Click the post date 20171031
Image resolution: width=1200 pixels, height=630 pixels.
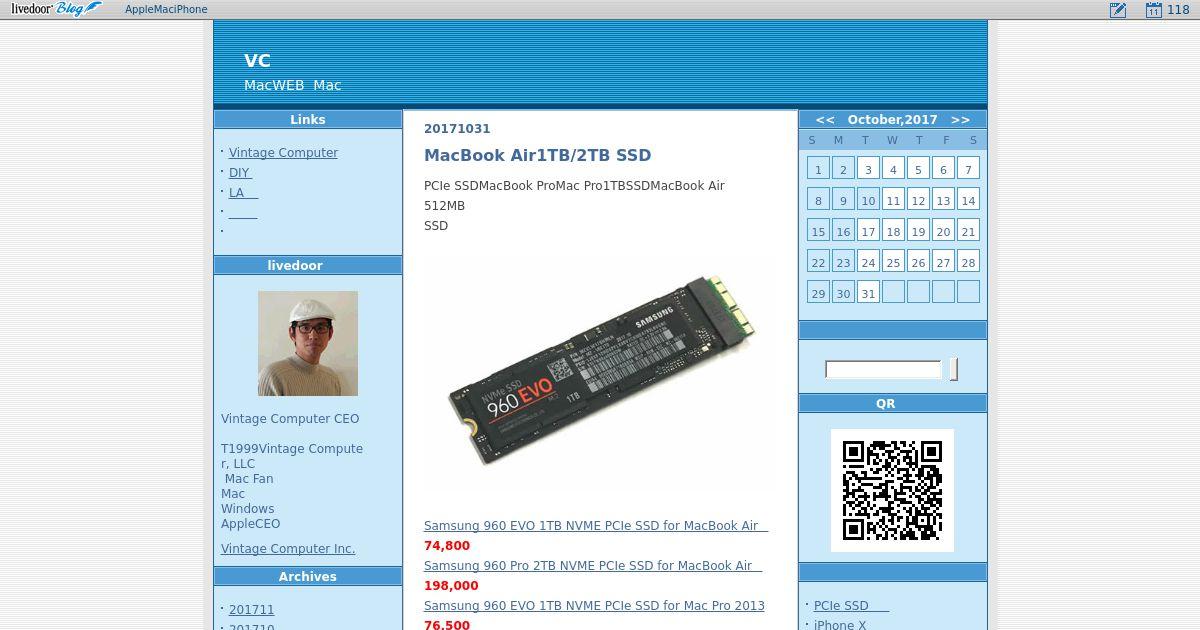click(457, 129)
